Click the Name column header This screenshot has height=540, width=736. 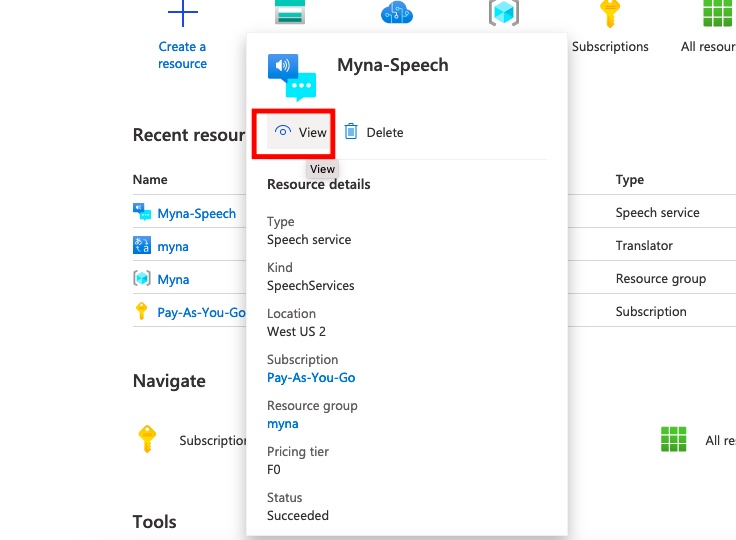click(150, 179)
